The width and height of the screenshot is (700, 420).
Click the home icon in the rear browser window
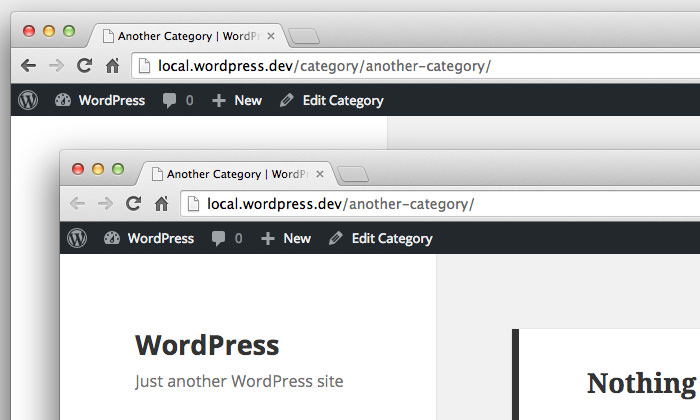tap(112, 66)
